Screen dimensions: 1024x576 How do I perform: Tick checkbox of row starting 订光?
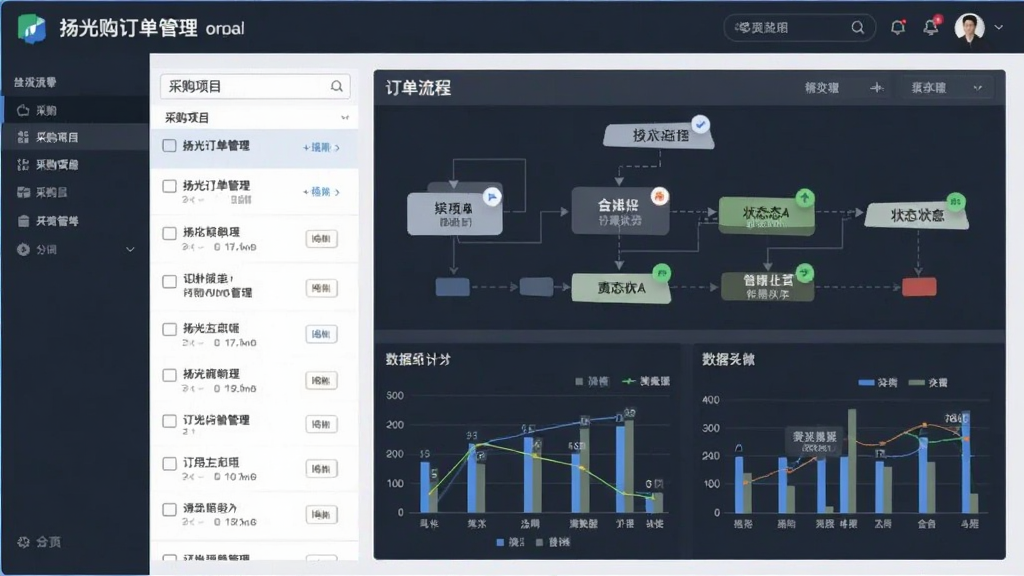(x=169, y=421)
